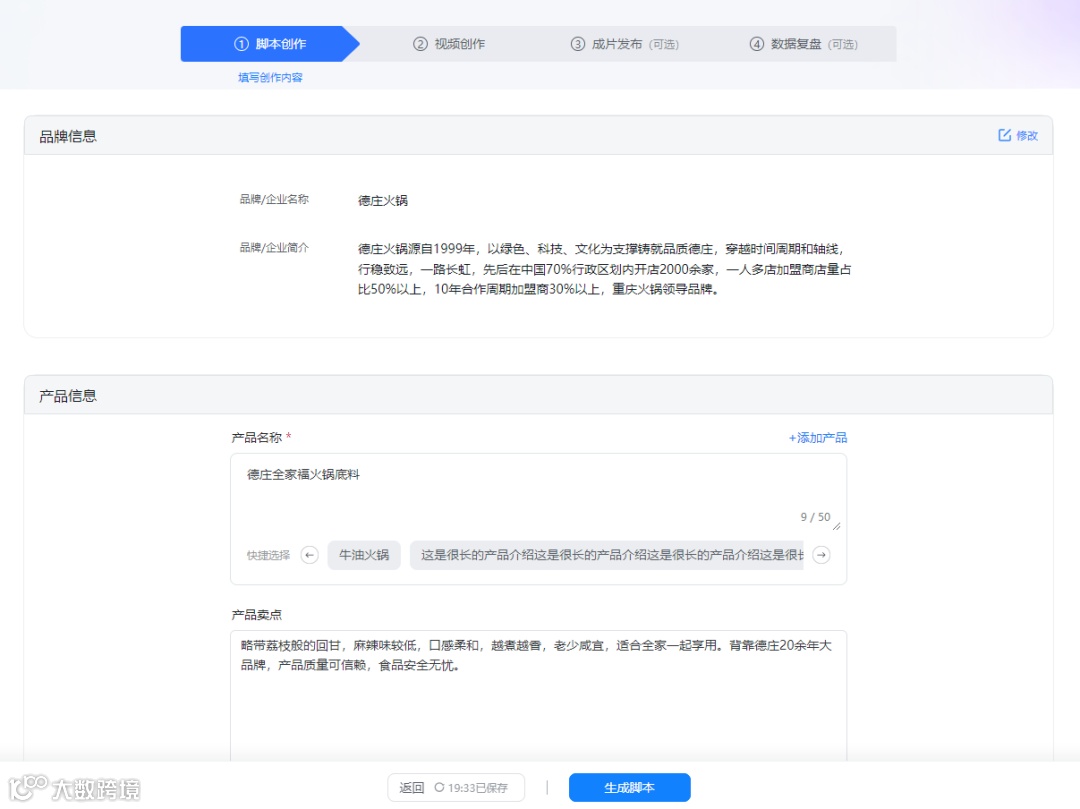1080x809 pixels.
Task: Focus the 产品卖点 text area
Action: pyautogui.click(x=539, y=695)
